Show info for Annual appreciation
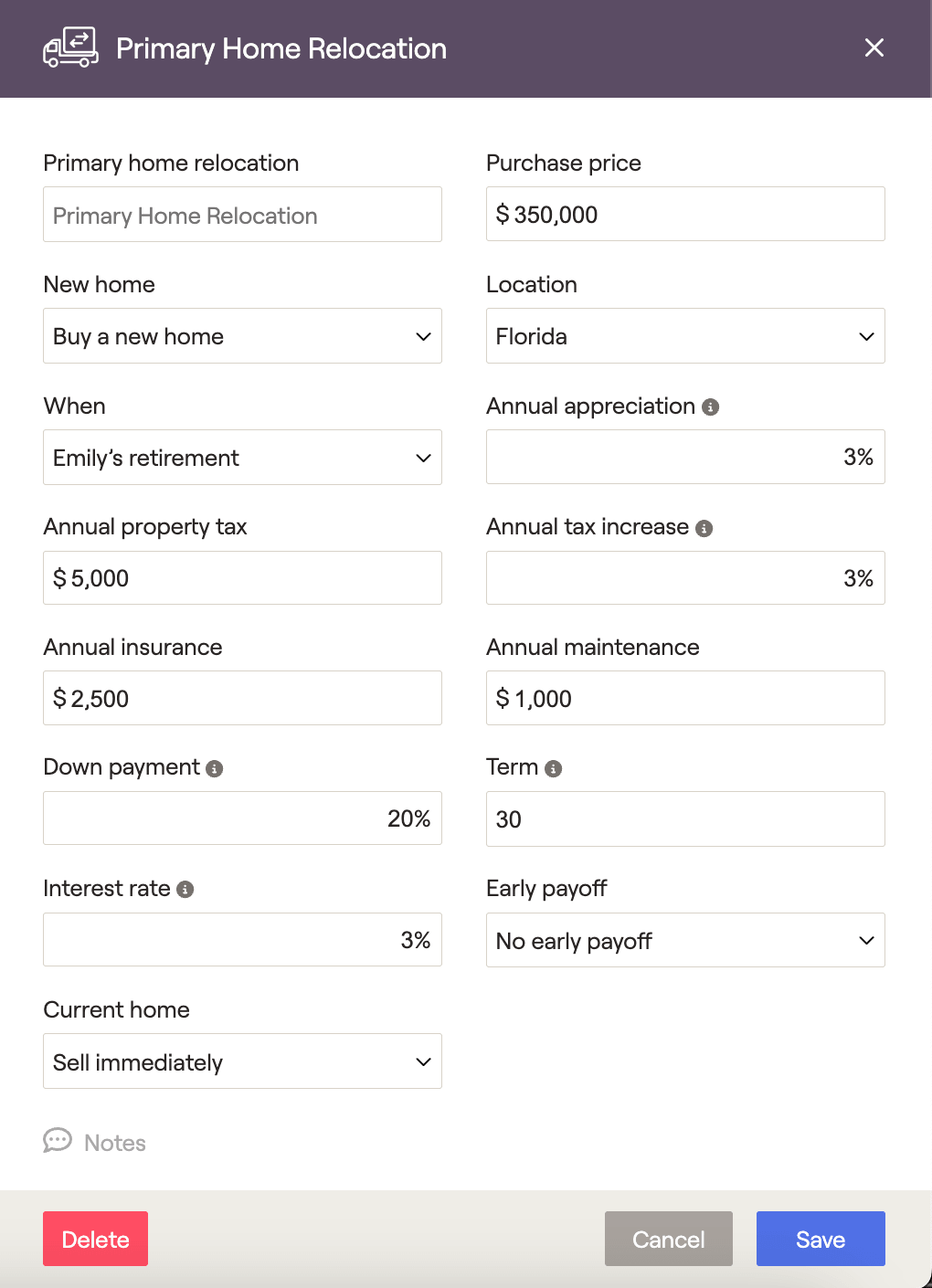932x1288 pixels. [x=711, y=407]
